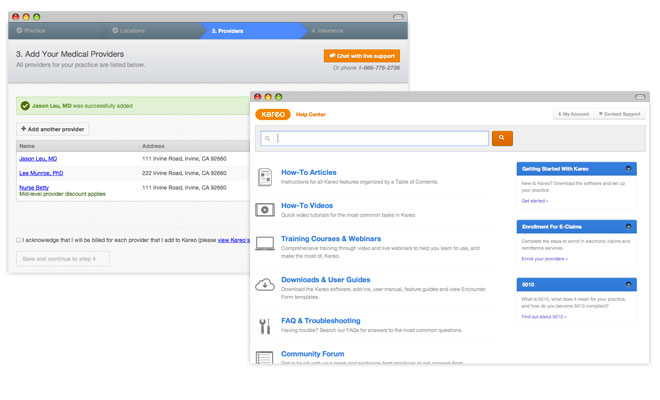The width and height of the screenshot is (660, 400).
Task: Click the Get started link
Action: coord(535,201)
